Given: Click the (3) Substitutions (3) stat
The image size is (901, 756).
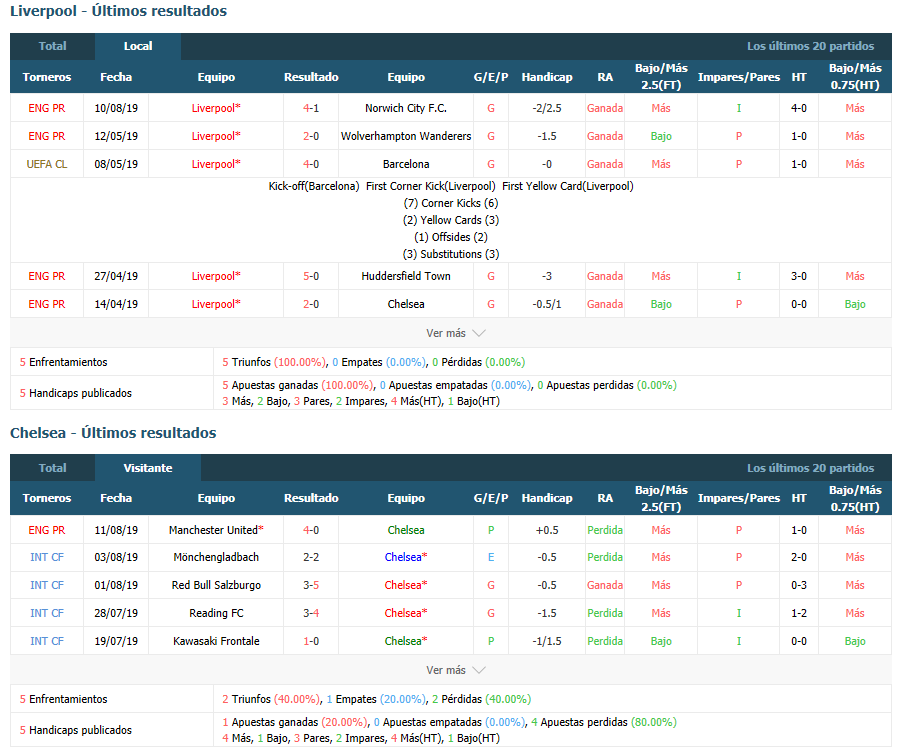Looking at the screenshot, I should click(x=451, y=254).
